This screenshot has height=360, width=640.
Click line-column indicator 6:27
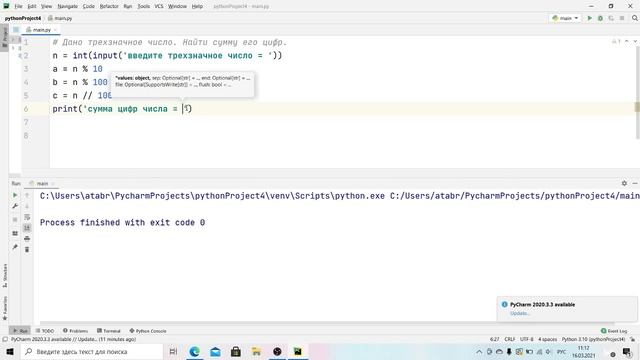tap(494, 339)
